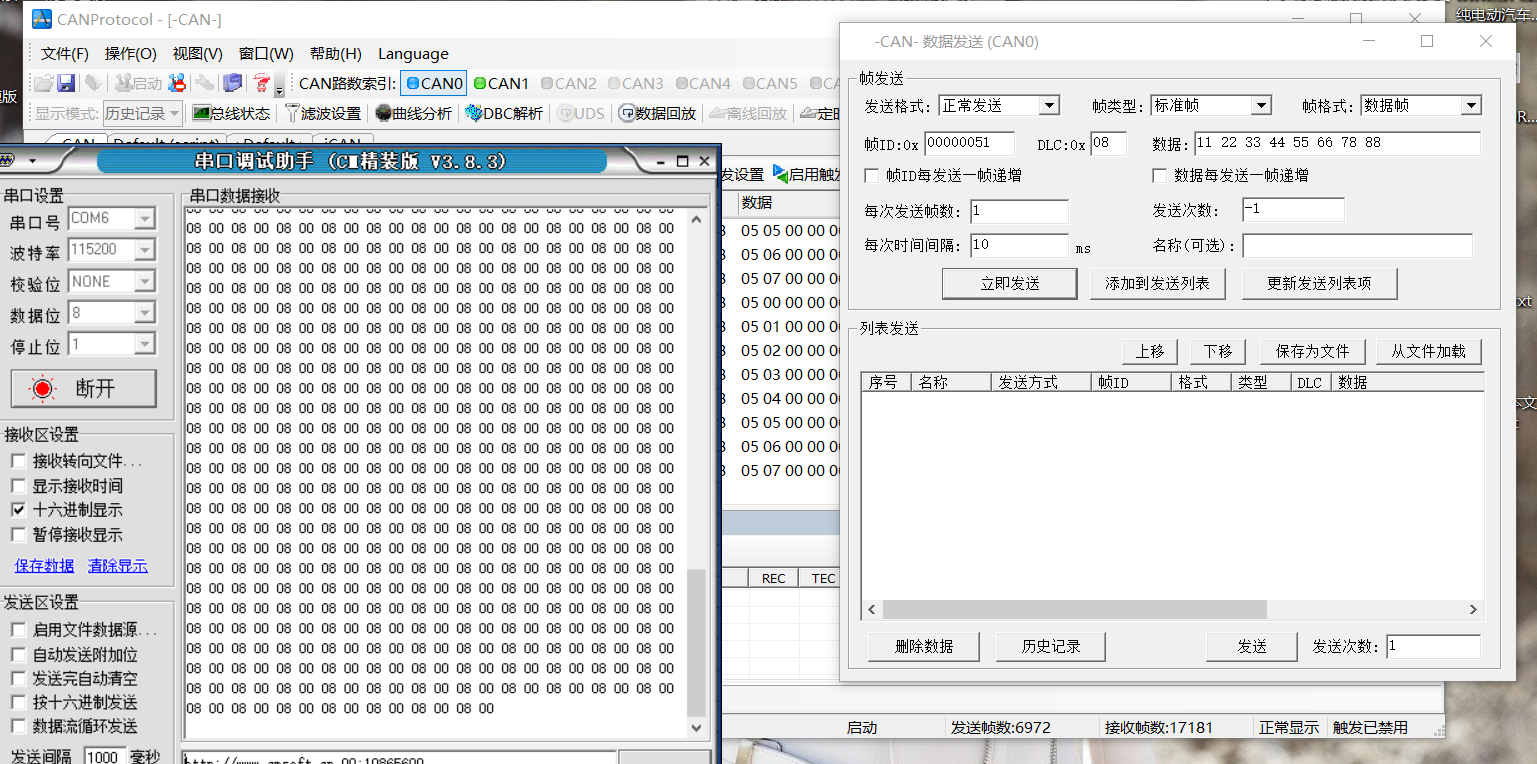Click 添加到发送列表 button
Viewport: 1537px width, 764px height.
[x=1158, y=284]
